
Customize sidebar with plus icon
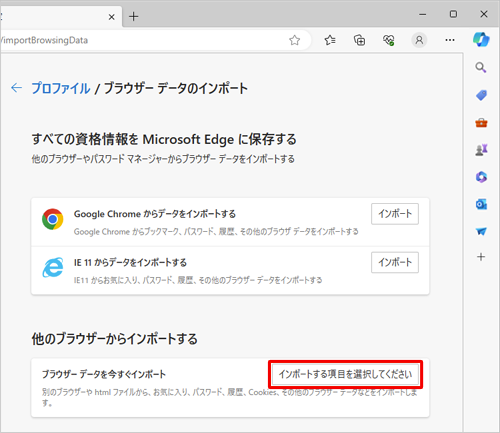[481, 257]
